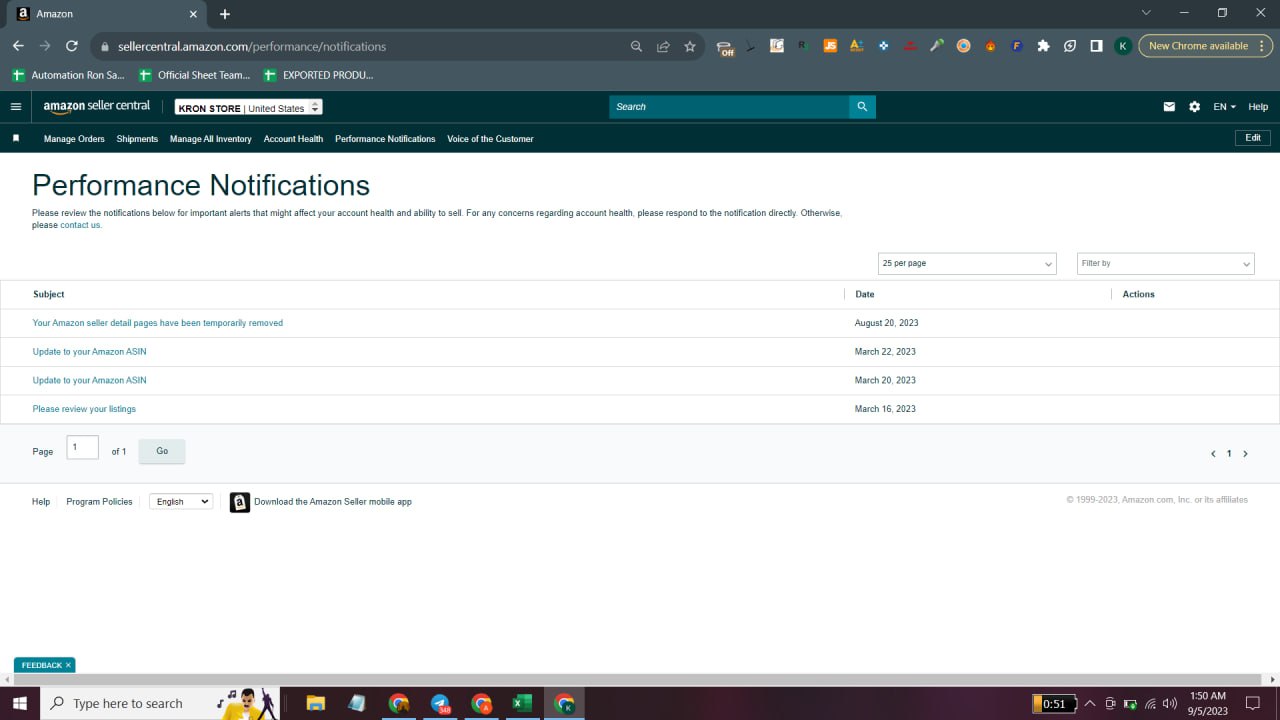Go to previous page with left chevron

coord(1213,454)
